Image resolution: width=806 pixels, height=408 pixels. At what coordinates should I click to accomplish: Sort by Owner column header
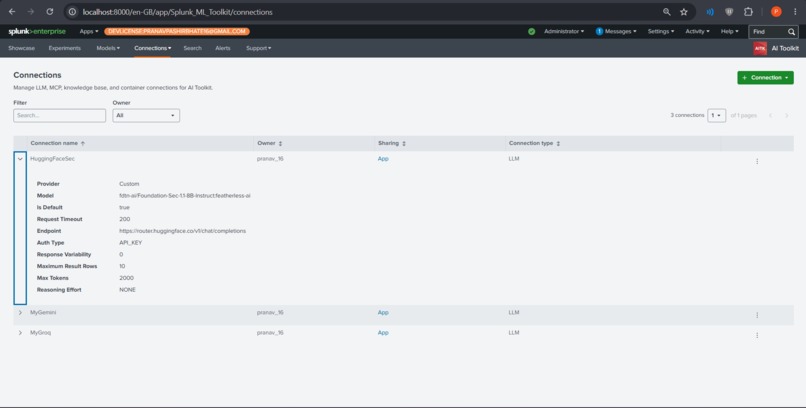coord(270,143)
